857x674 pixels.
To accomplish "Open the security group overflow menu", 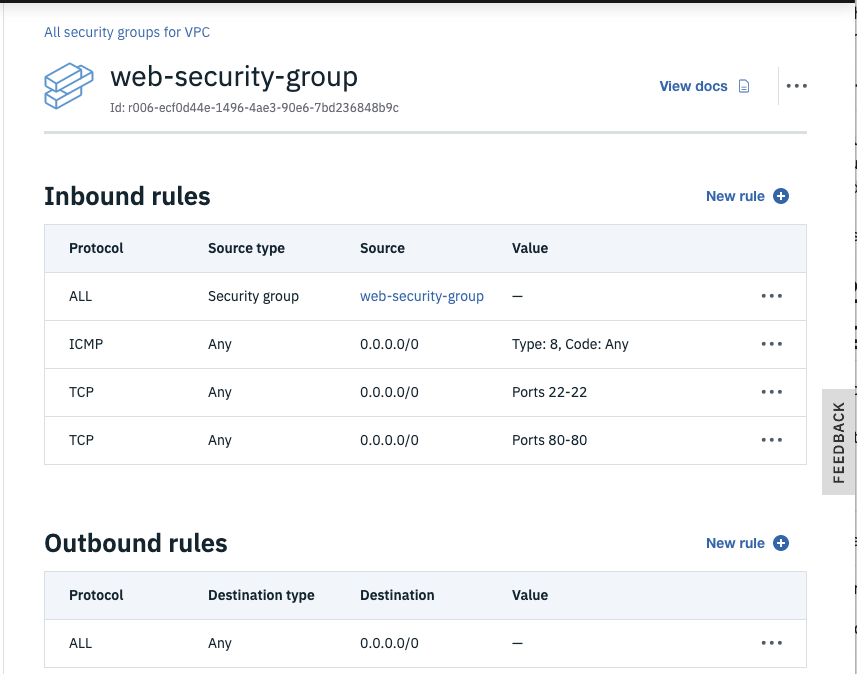I will [796, 86].
